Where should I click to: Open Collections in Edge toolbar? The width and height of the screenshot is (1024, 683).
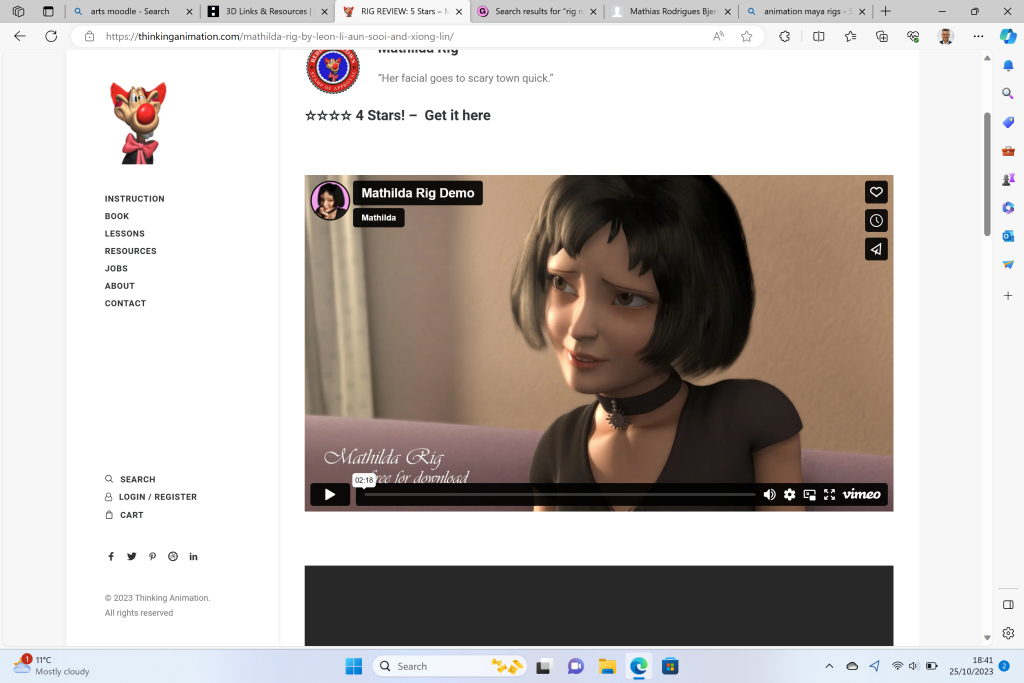[x=882, y=37]
